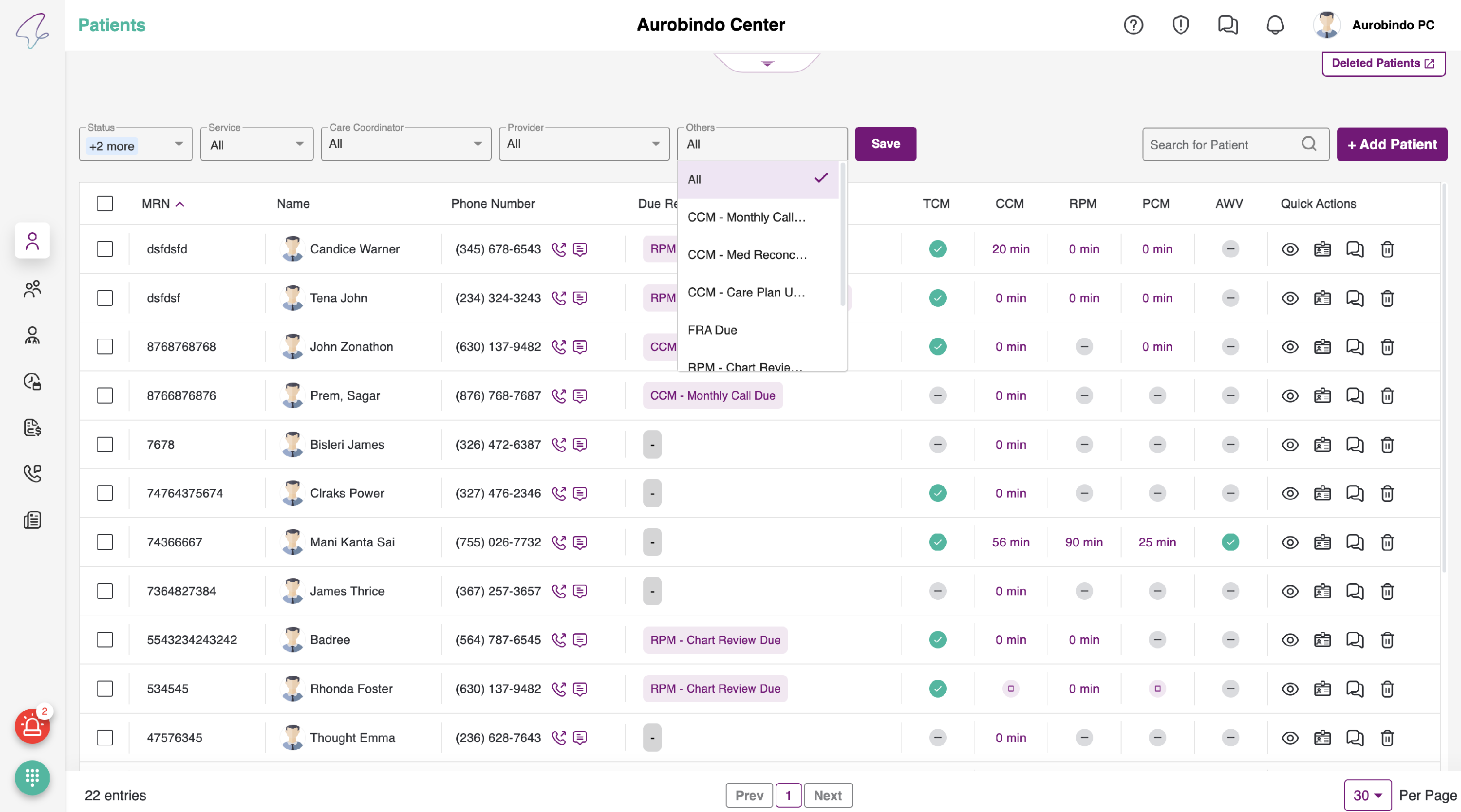This screenshot has width=1461, height=812.
Task: Select checkbox for Mani Kanta Sai
Action: (105, 542)
